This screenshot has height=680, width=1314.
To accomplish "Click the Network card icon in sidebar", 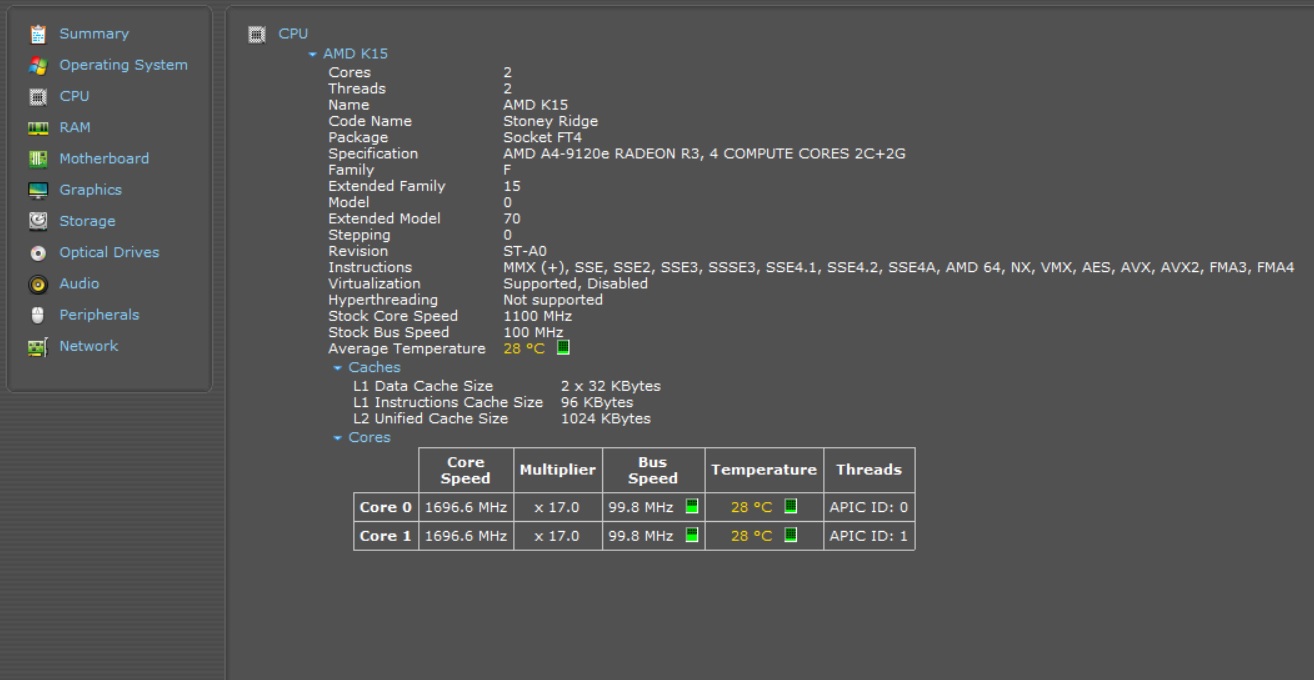I will pos(38,347).
